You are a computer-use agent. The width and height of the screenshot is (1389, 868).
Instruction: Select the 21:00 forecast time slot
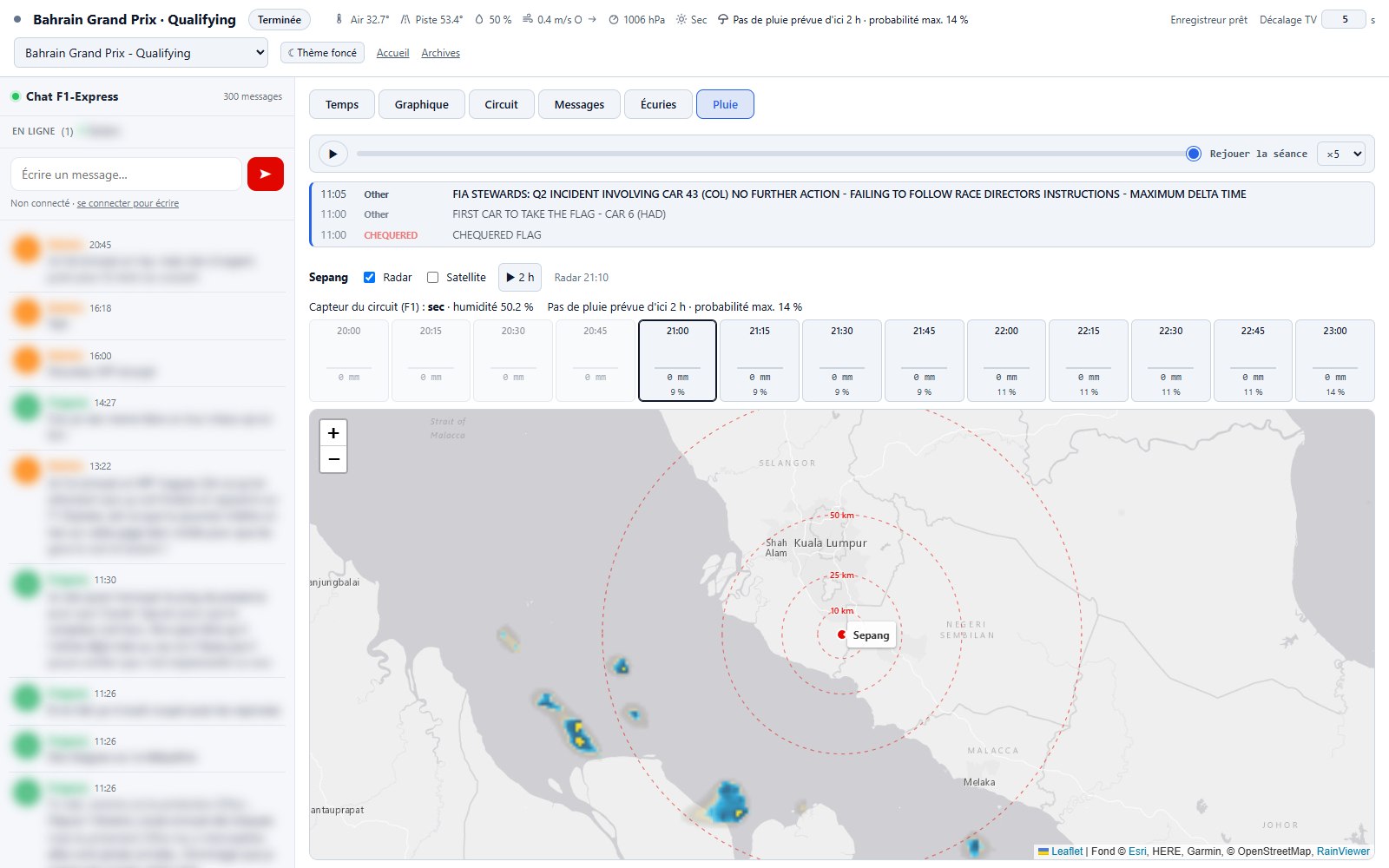(x=677, y=360)
